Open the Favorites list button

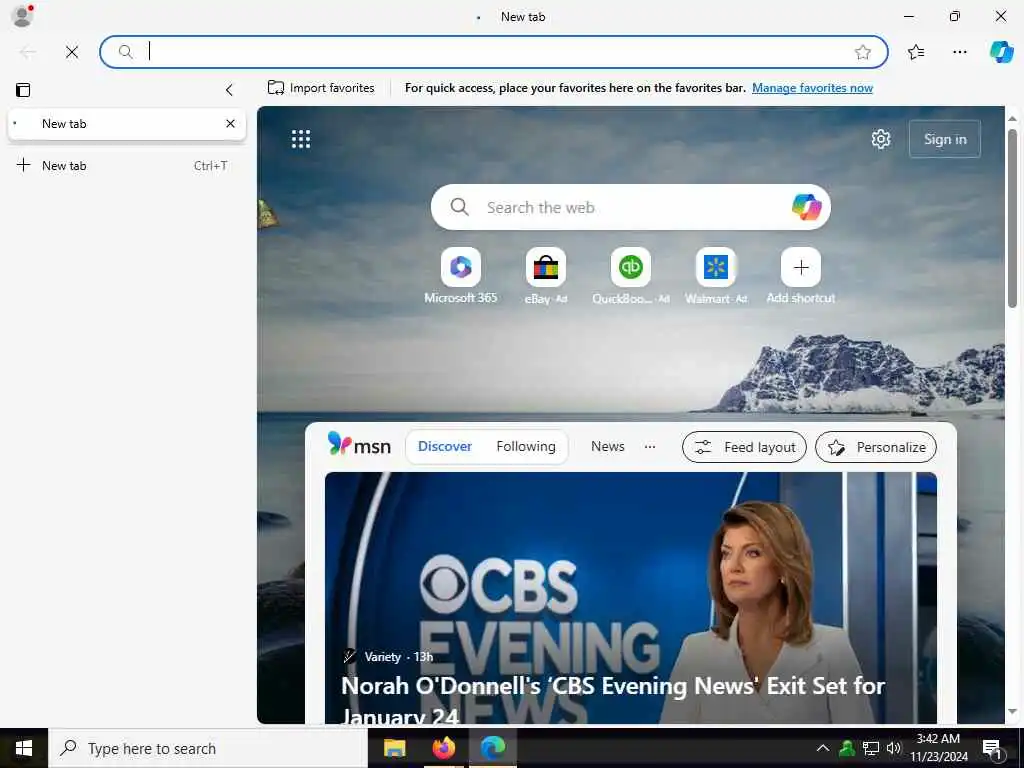tap(916, 52)
